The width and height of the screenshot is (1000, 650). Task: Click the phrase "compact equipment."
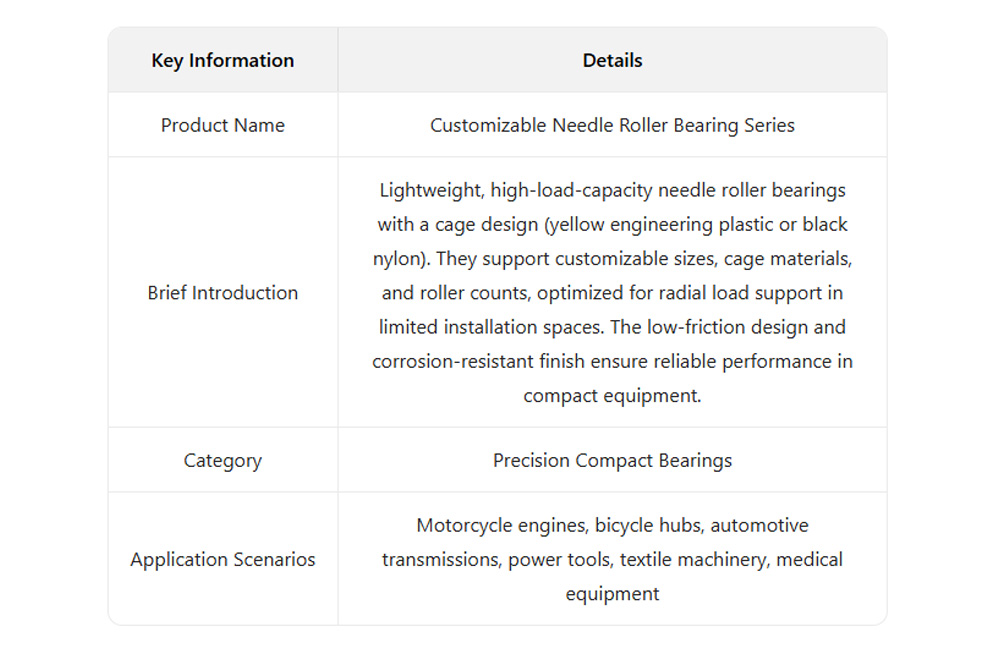click(612, 395)
